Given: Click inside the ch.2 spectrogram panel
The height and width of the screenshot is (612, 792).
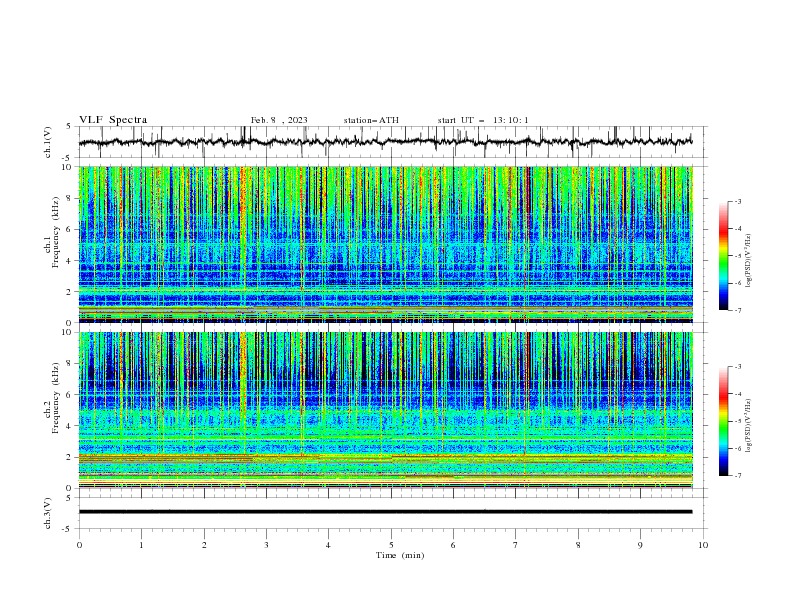Looking at the screenshot, I should point(385,410).
